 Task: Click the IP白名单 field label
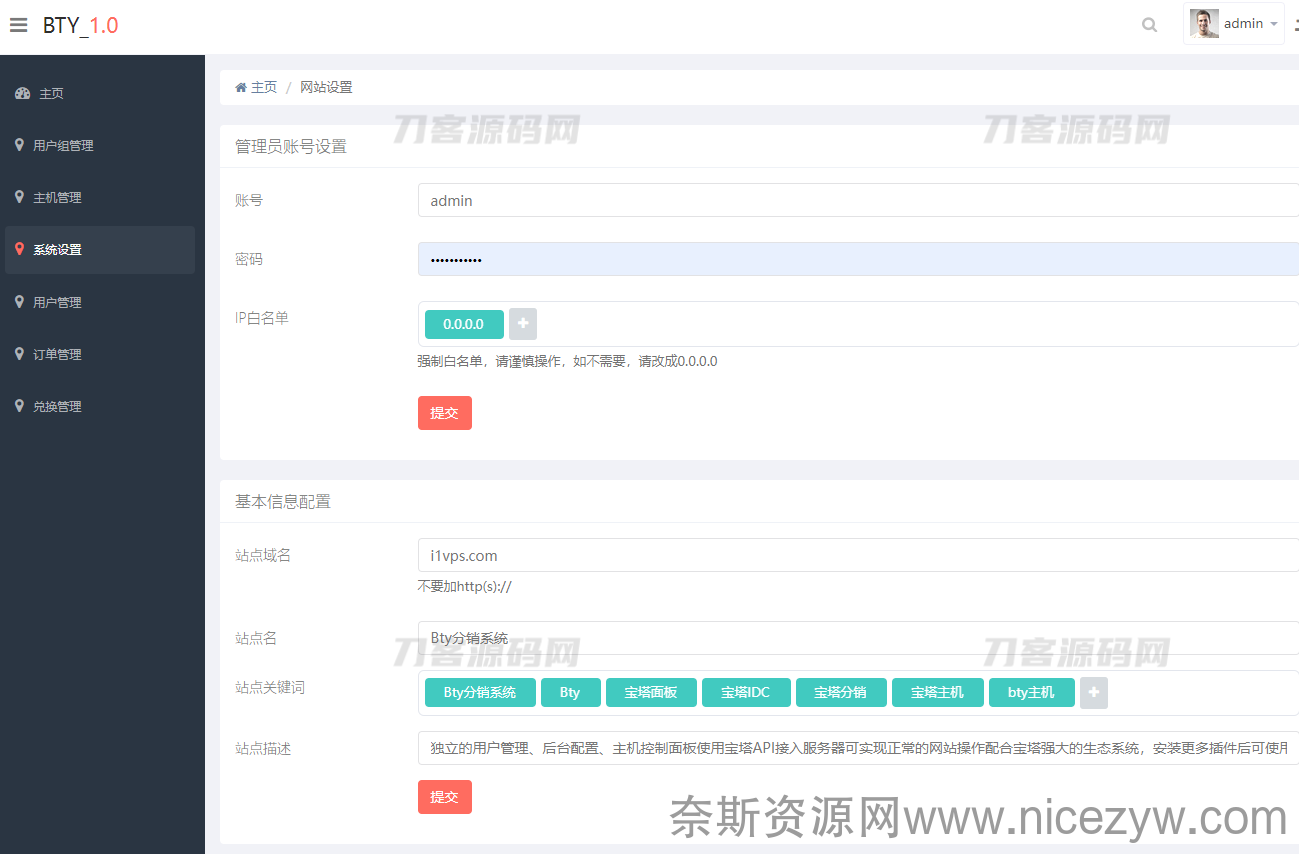point(262,317)
